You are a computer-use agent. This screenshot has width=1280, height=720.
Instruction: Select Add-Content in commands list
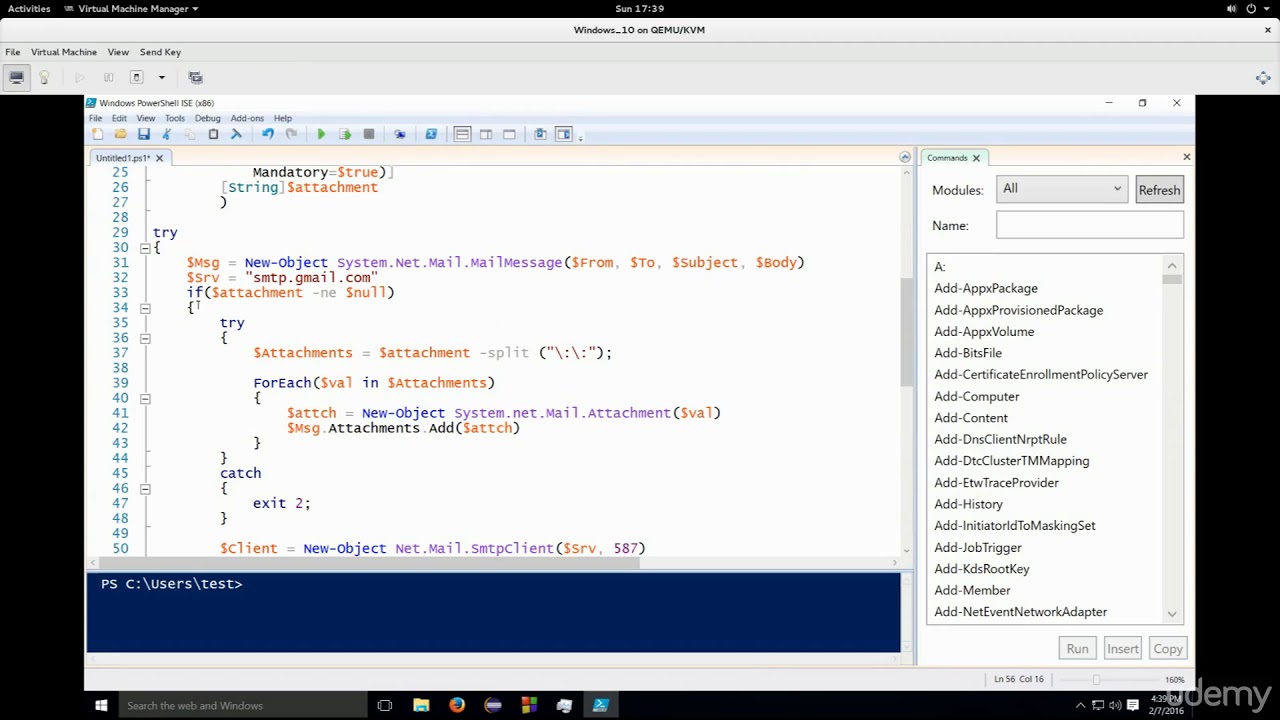pyautogui.click(x=971, y=418)
